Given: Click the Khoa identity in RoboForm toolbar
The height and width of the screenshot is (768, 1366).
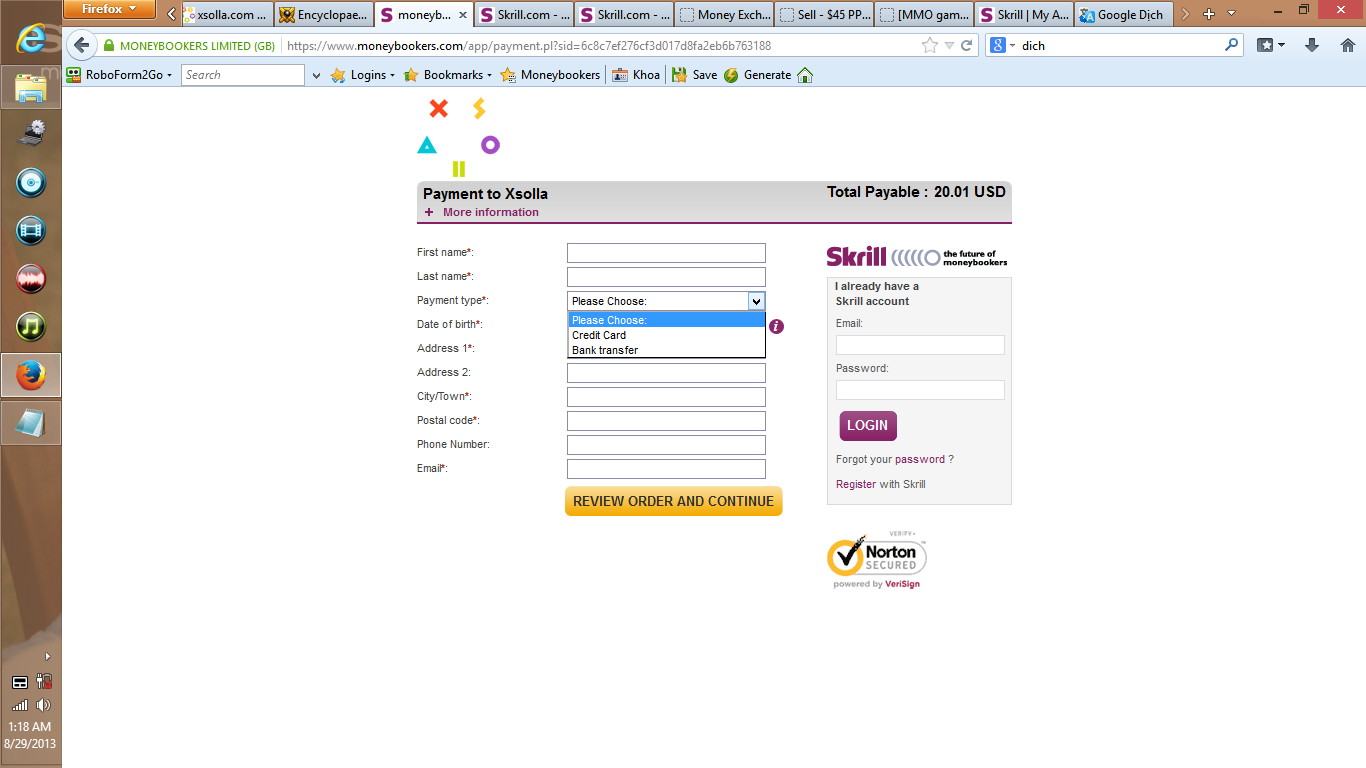Looking at the screenshot, I should (636, 75).
